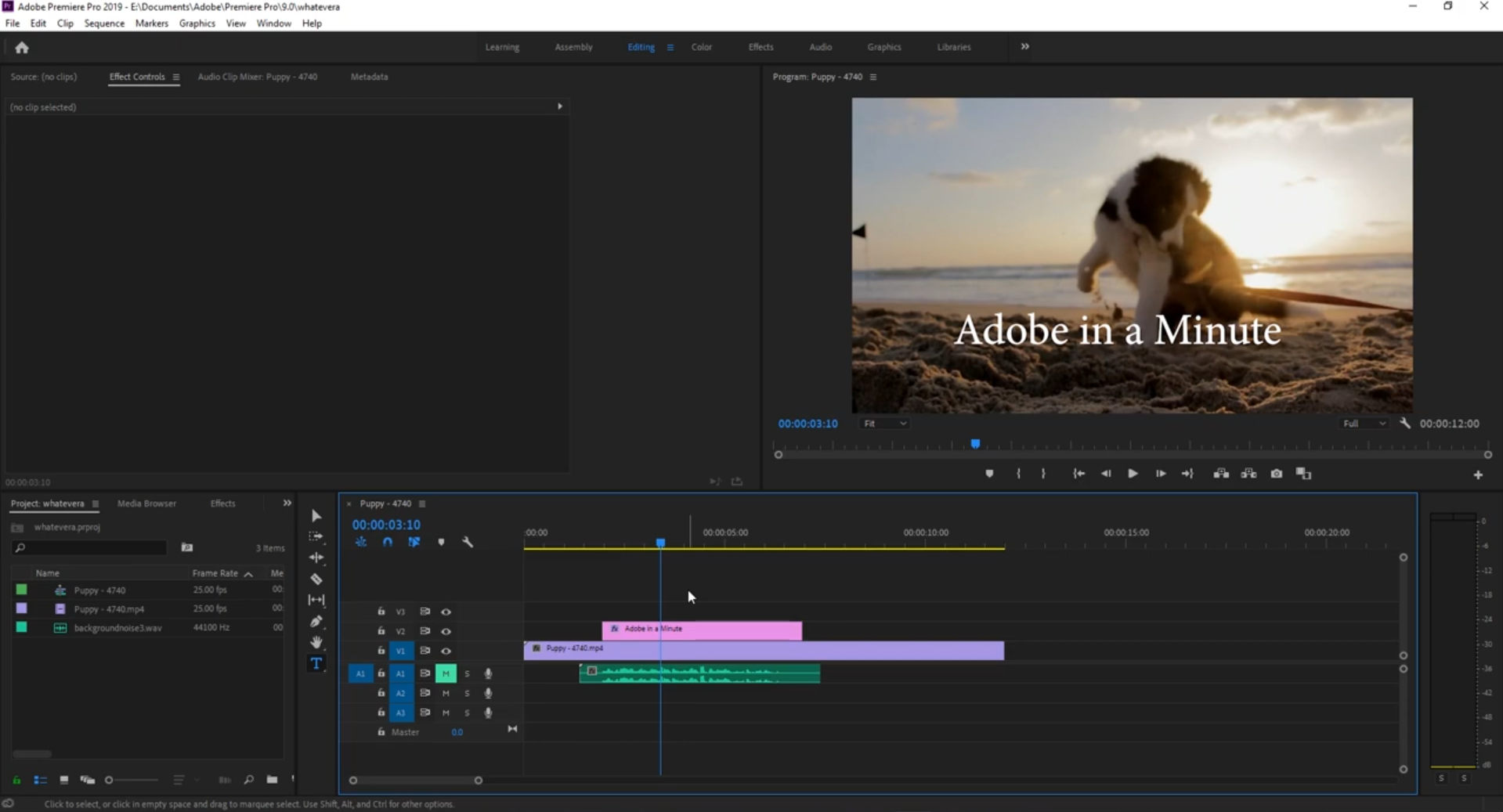Image resolution: width=1503 pixels, height=812 pixels.
Task: Expand the workspace overflow chevron
Action: click(1024, 47)
